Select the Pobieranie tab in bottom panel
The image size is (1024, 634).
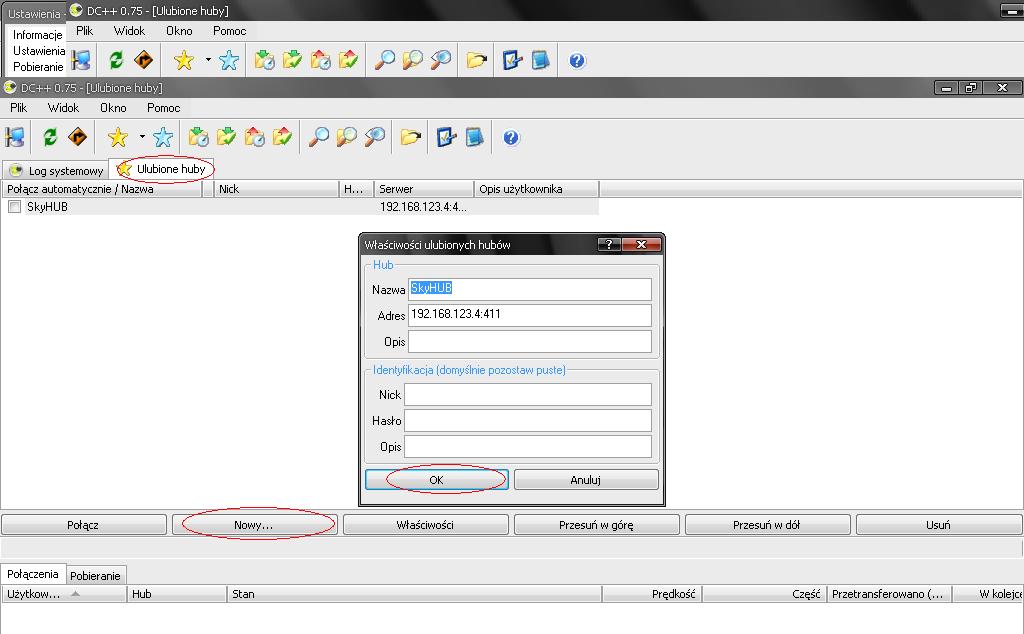tap(96, 575)
